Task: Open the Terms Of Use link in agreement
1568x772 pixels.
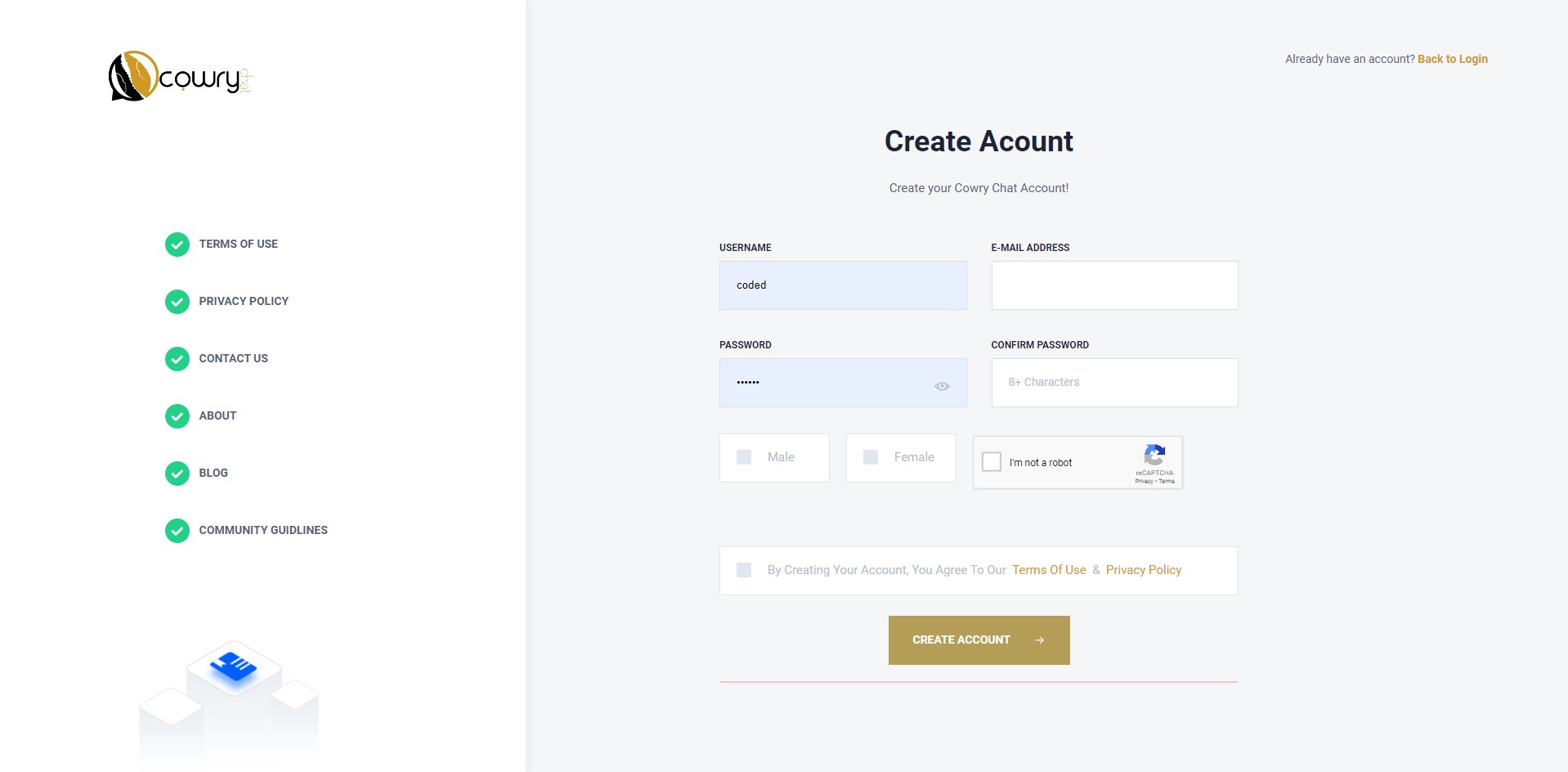Action: pos(1049,570)
